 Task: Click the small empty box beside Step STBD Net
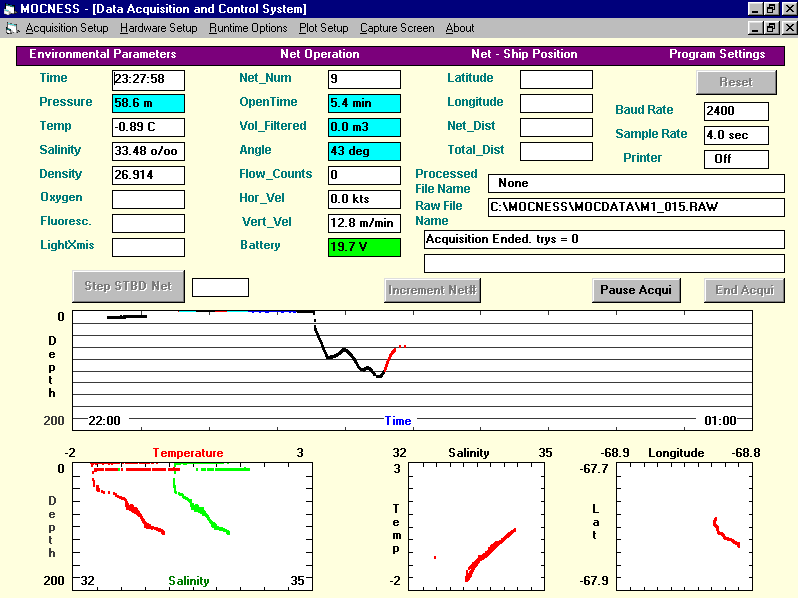(220, 287)
